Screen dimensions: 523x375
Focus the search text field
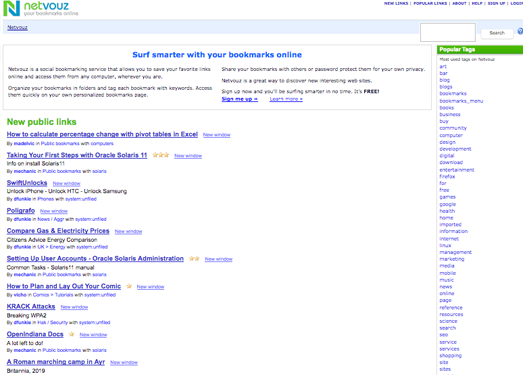pyautogui.click(x=448, y=32)
